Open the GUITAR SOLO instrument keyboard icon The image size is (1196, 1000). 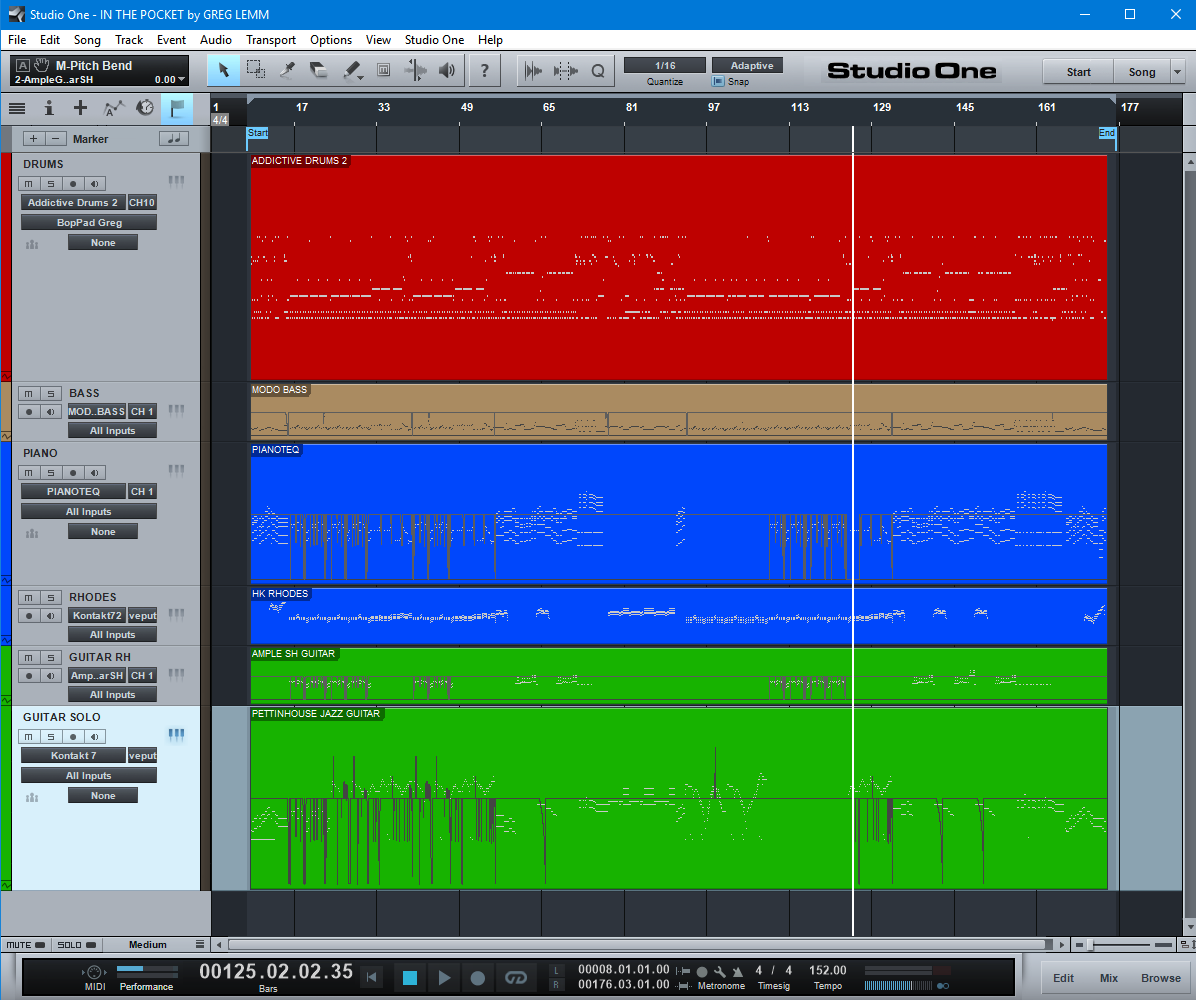pos(176,735)
